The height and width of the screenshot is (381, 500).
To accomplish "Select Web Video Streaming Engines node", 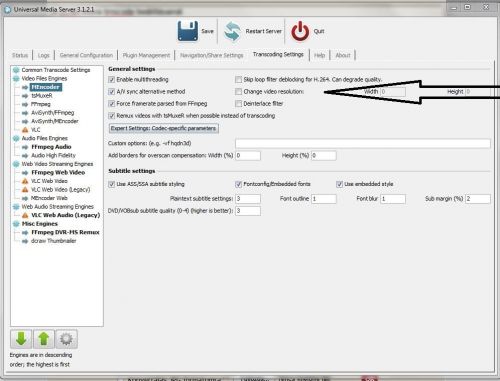I will tap(57, 164).
